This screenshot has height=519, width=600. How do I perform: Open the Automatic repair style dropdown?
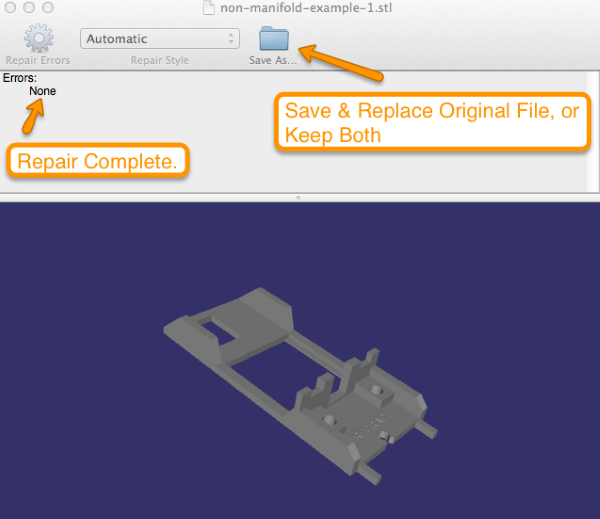click(159, 39)
